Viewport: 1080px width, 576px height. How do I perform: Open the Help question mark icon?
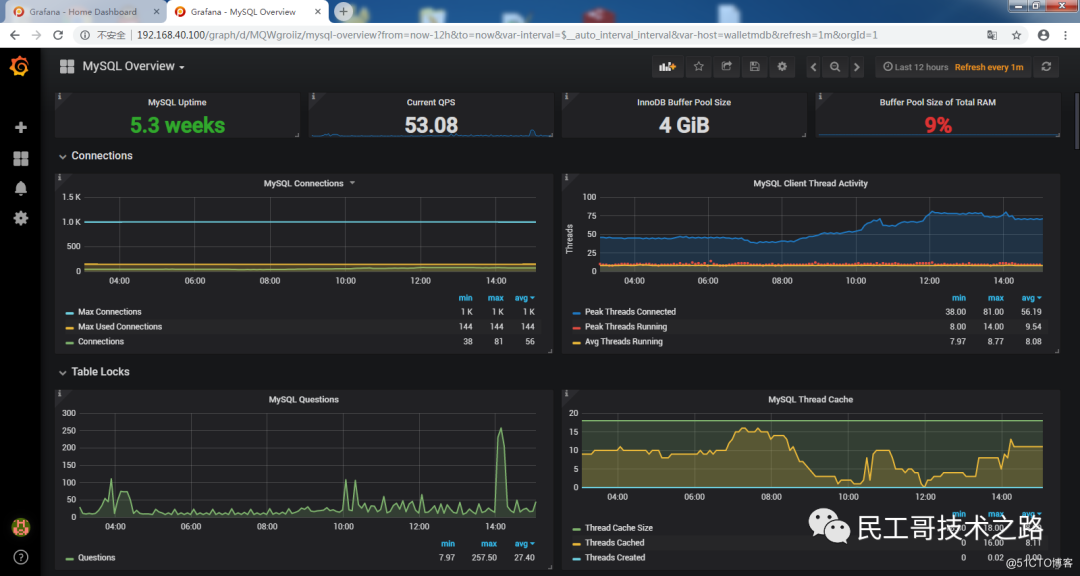21,557
